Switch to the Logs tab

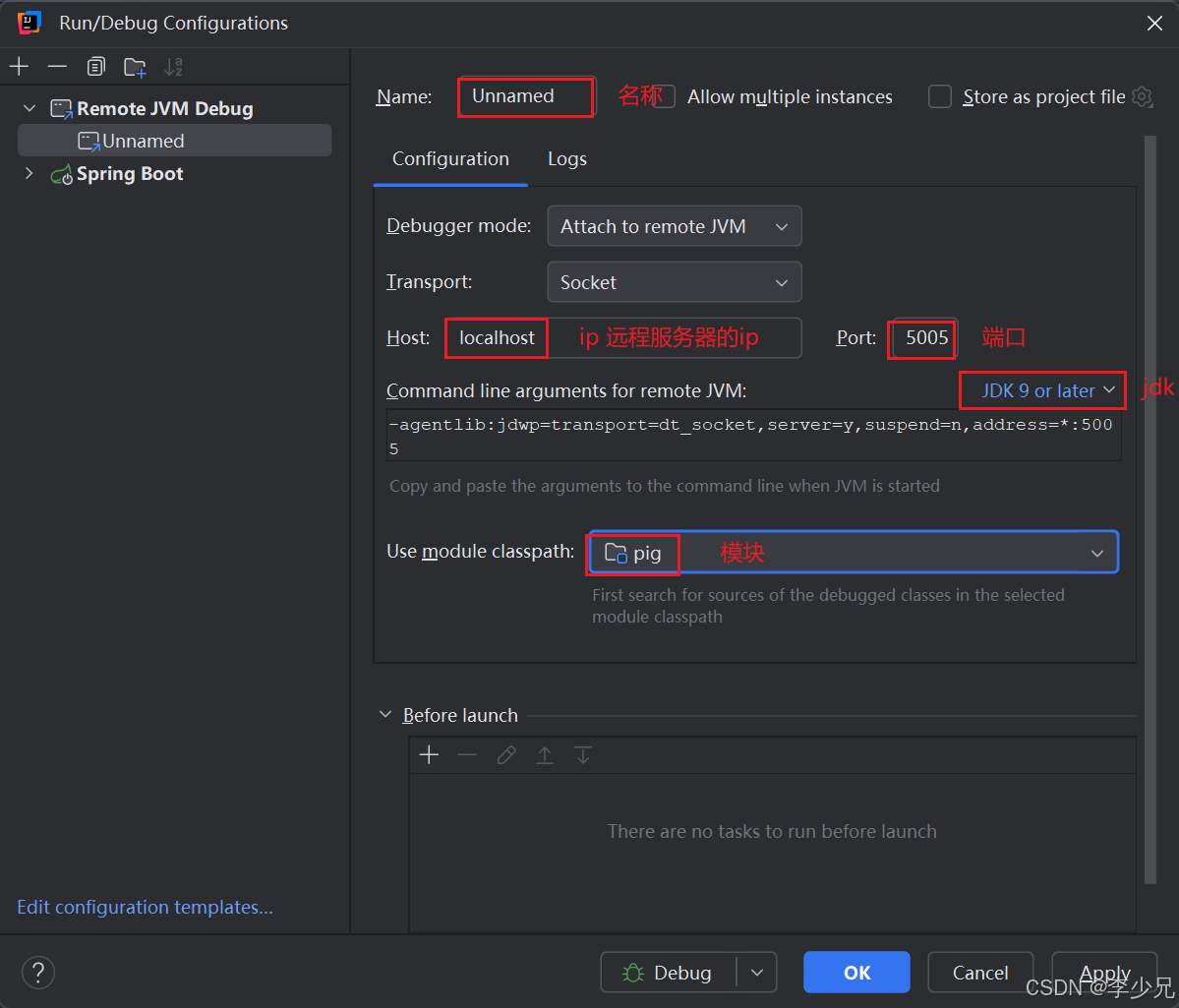pyautogui.click(x=566, y=159)
